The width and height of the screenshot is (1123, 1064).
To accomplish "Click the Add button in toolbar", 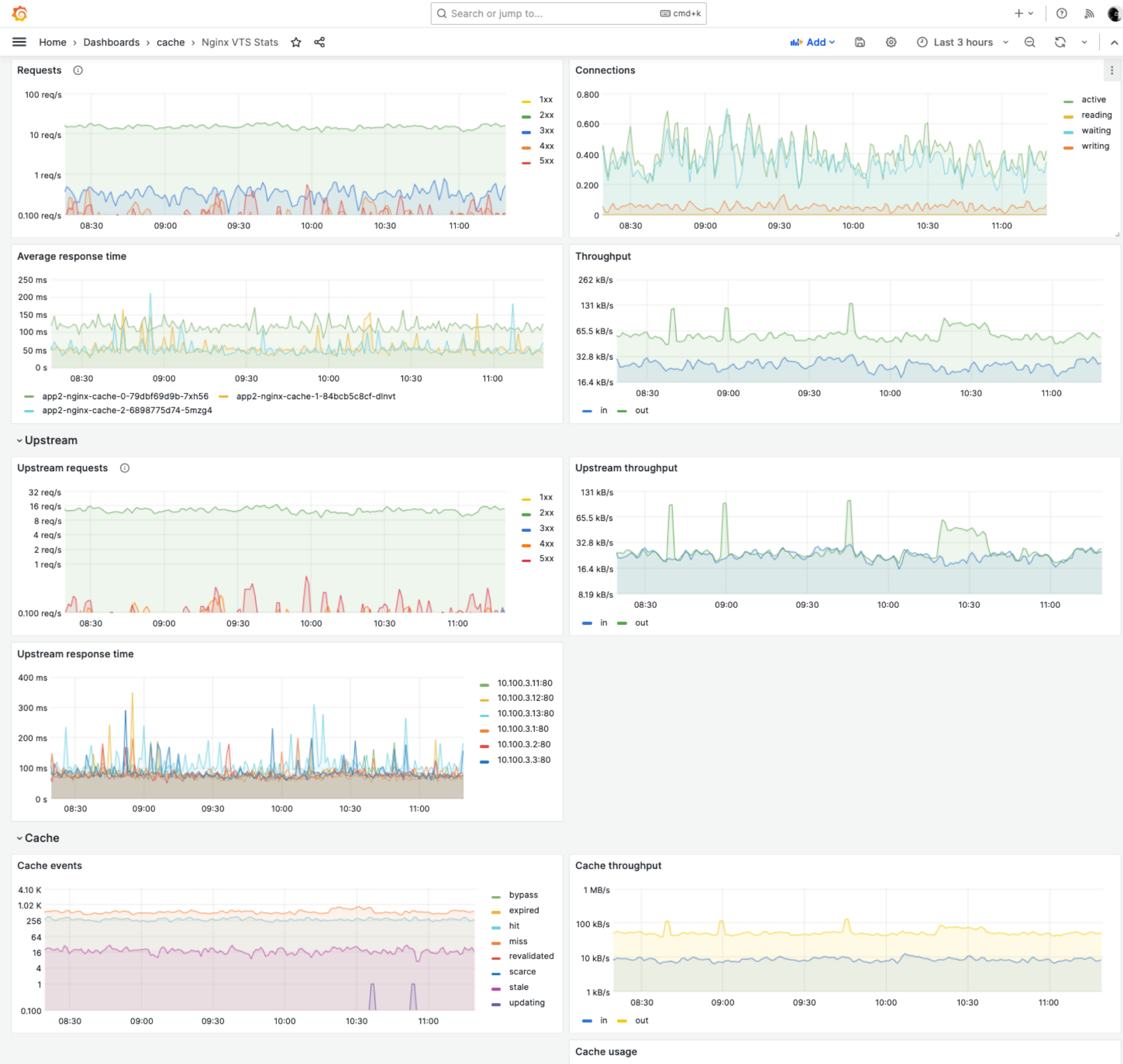I will pyautogui.click(x=813, y=42).
